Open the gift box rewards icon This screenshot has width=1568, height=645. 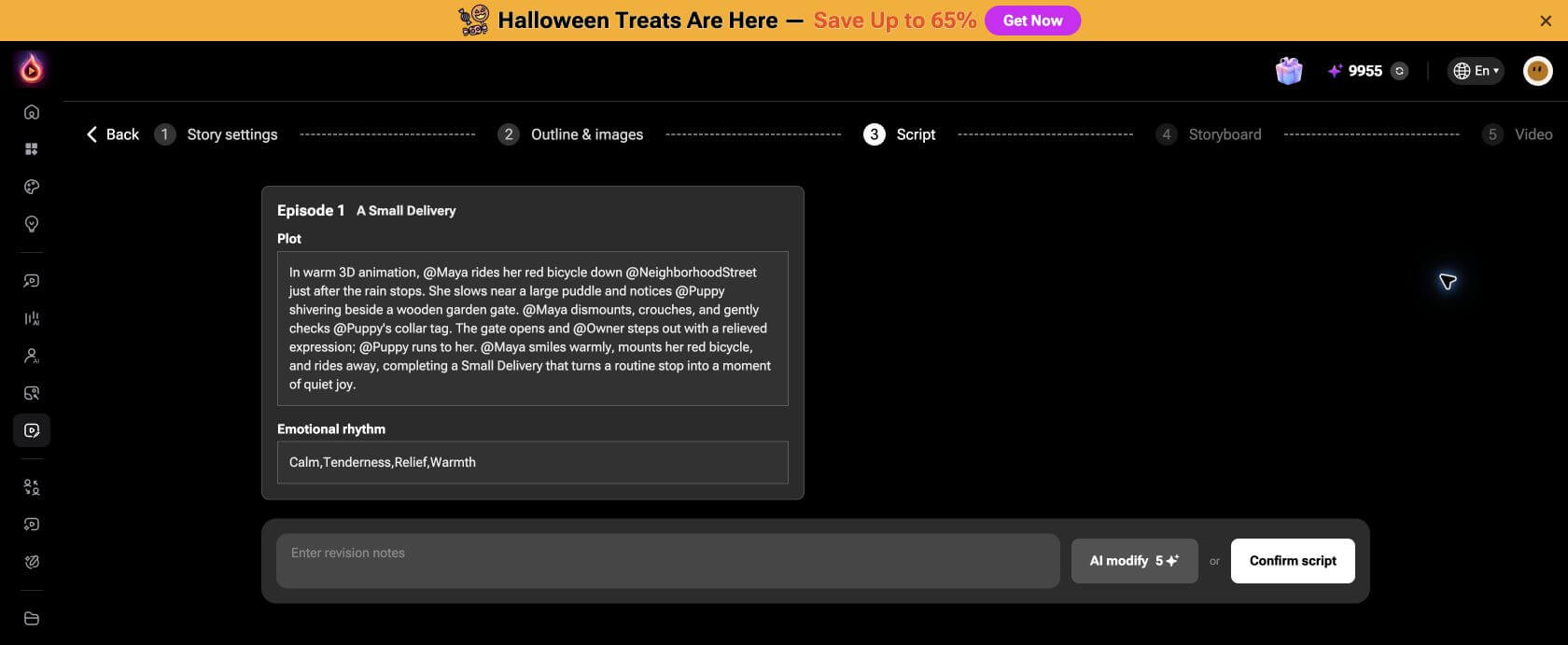pyautogui.click(x=1289, y=71)
